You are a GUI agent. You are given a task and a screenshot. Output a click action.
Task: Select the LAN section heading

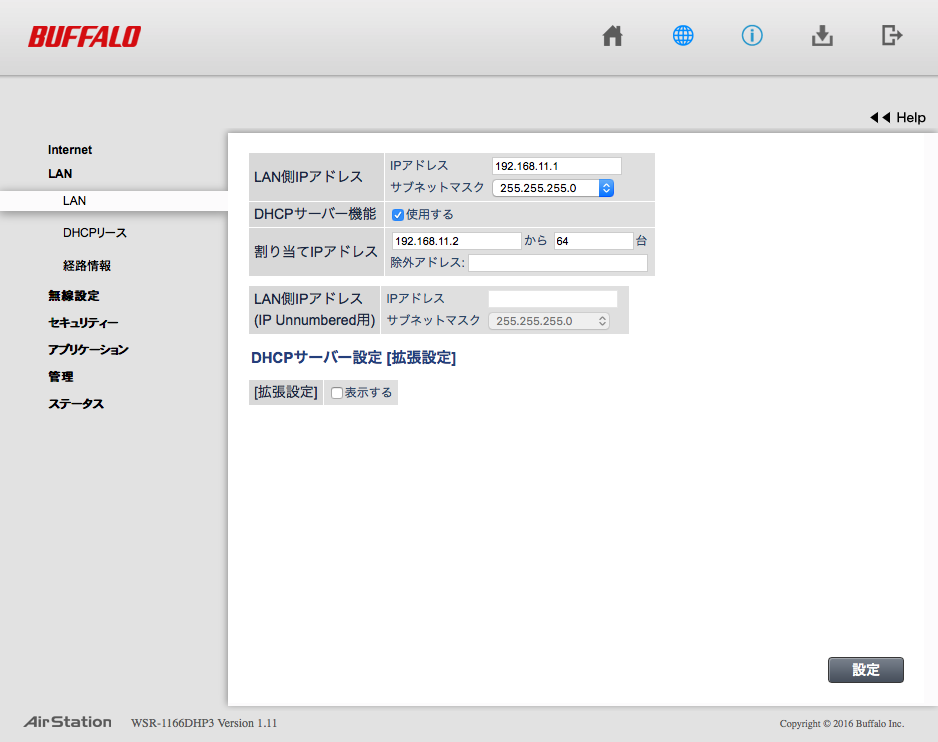[60, 174]
